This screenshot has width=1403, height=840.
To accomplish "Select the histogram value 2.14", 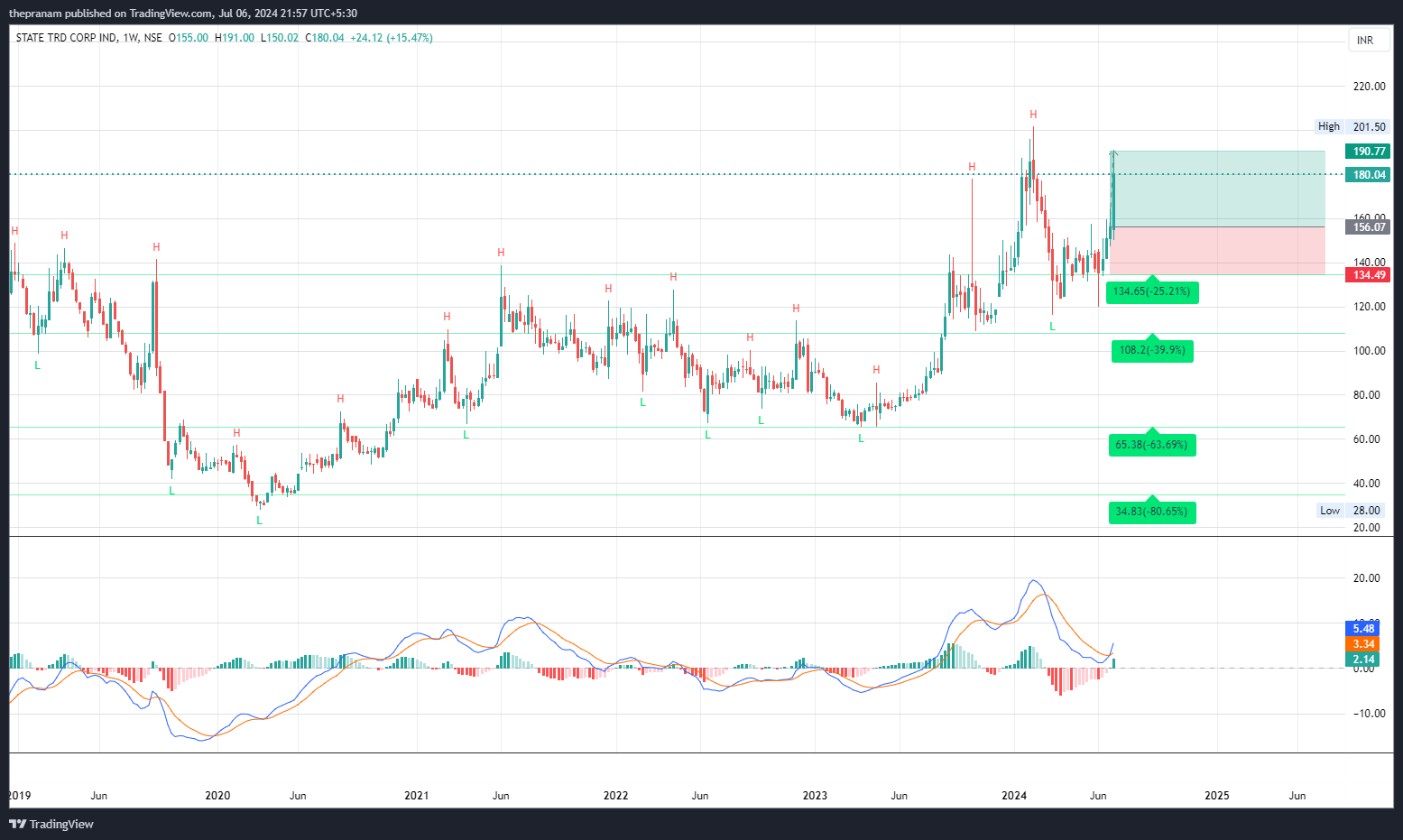I will pyautogui.click(x=1363, y=660).
